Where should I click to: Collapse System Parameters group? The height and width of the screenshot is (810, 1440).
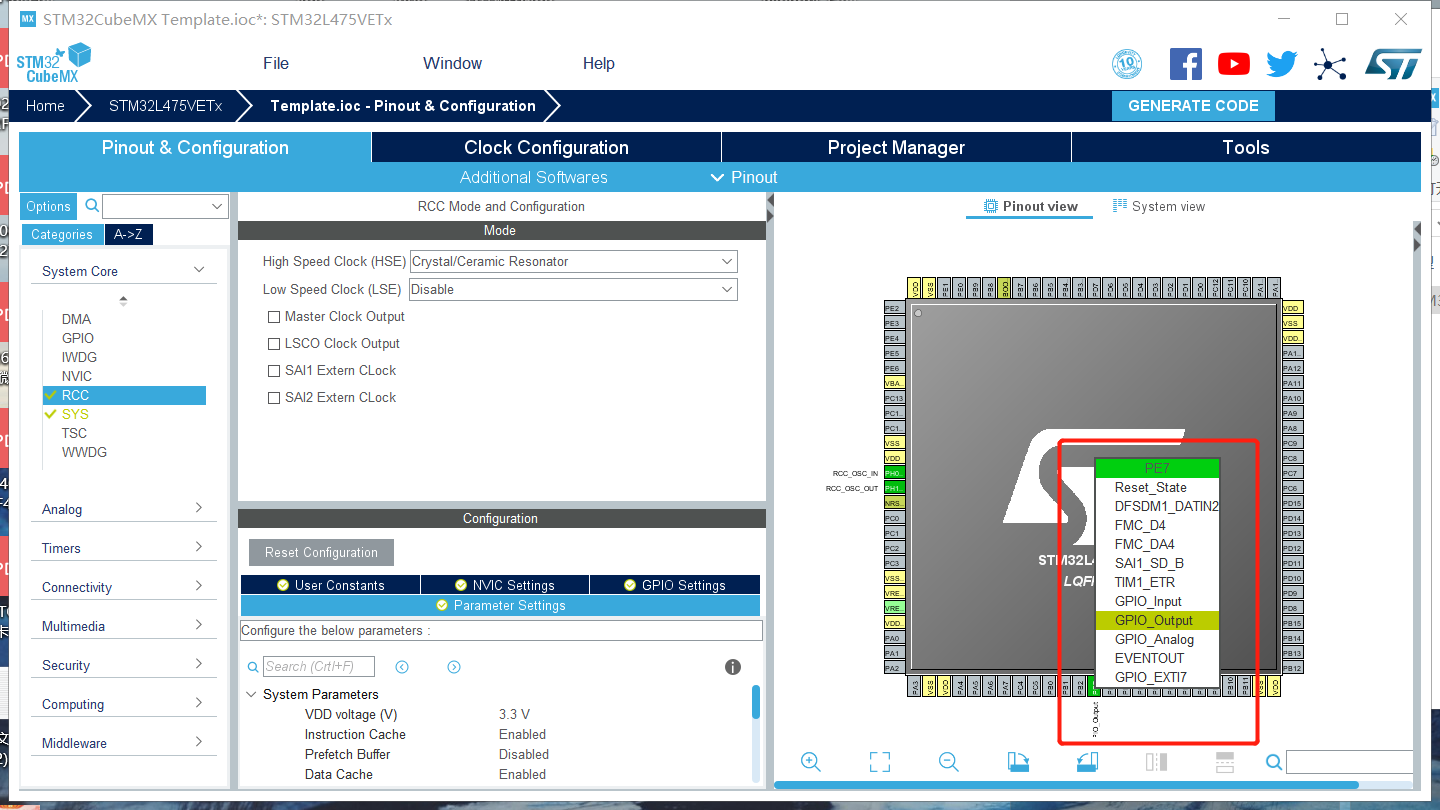[250, 694]
